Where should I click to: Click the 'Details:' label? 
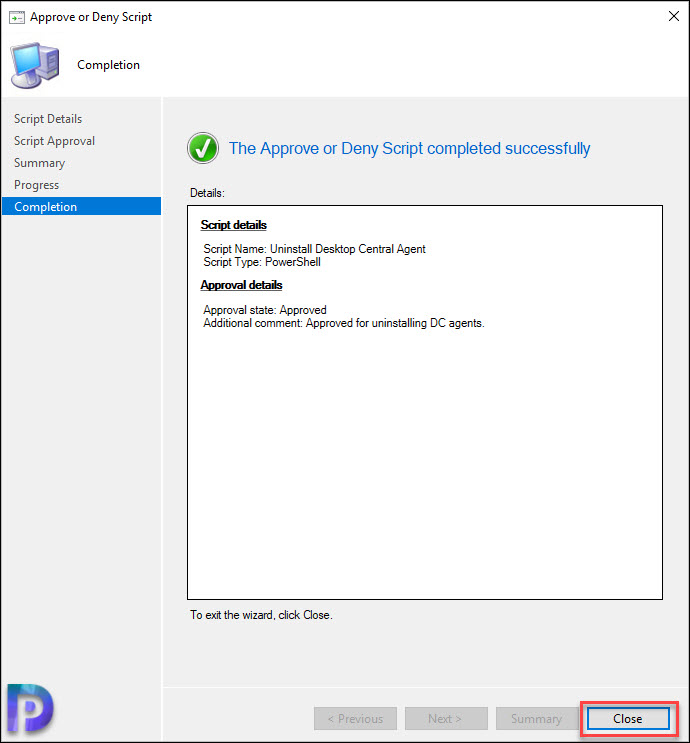[207, 193]
